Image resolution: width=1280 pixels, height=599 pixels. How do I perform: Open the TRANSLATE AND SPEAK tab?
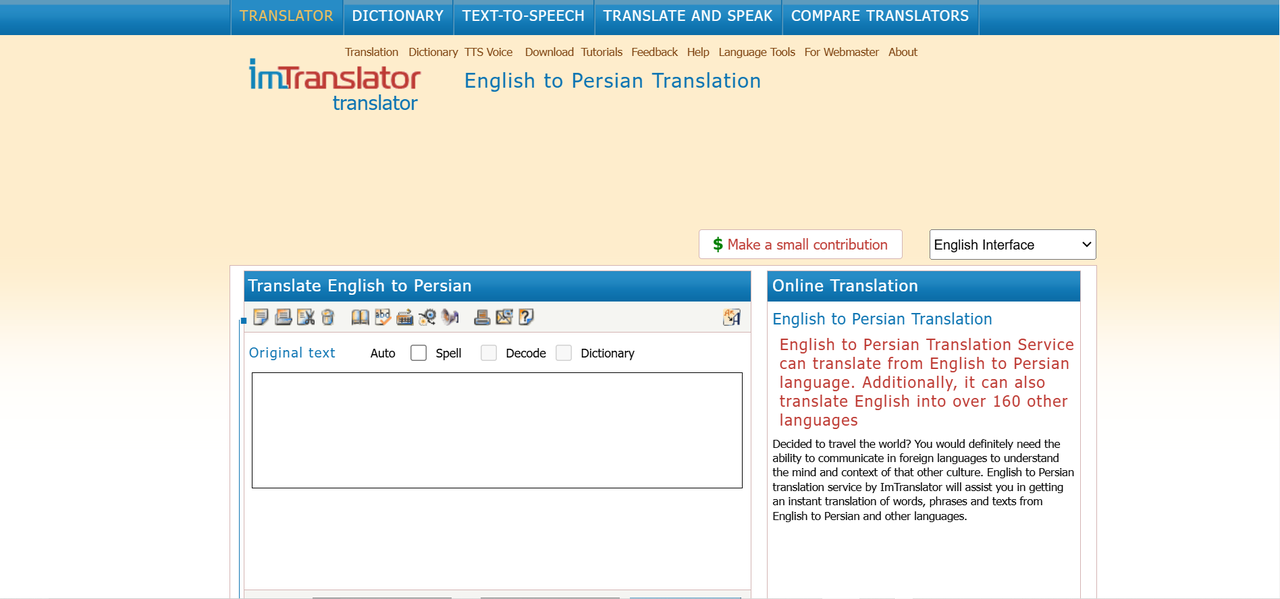[688, 17]
